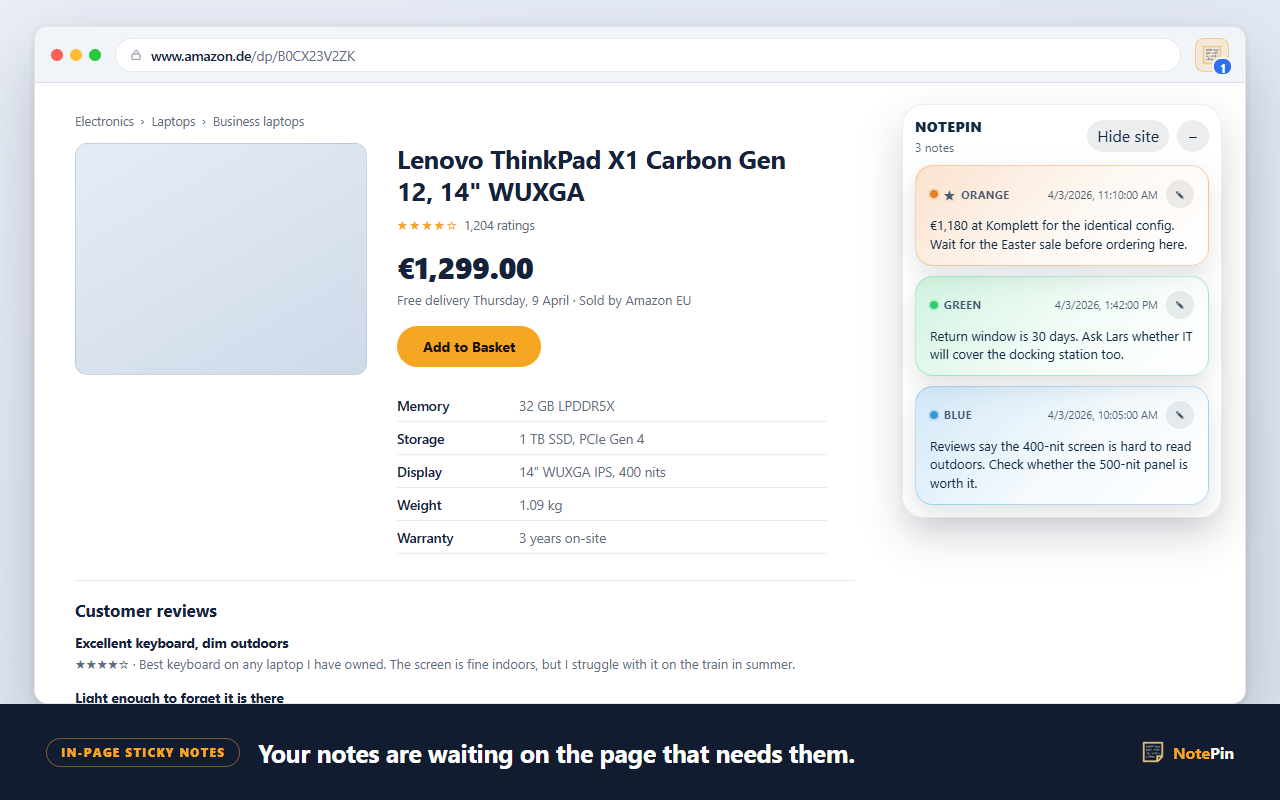Screen dimensions: 1280x800
Task: Click green note timestamp 1:42:00 PM
Action: (x=1106, y=305)
